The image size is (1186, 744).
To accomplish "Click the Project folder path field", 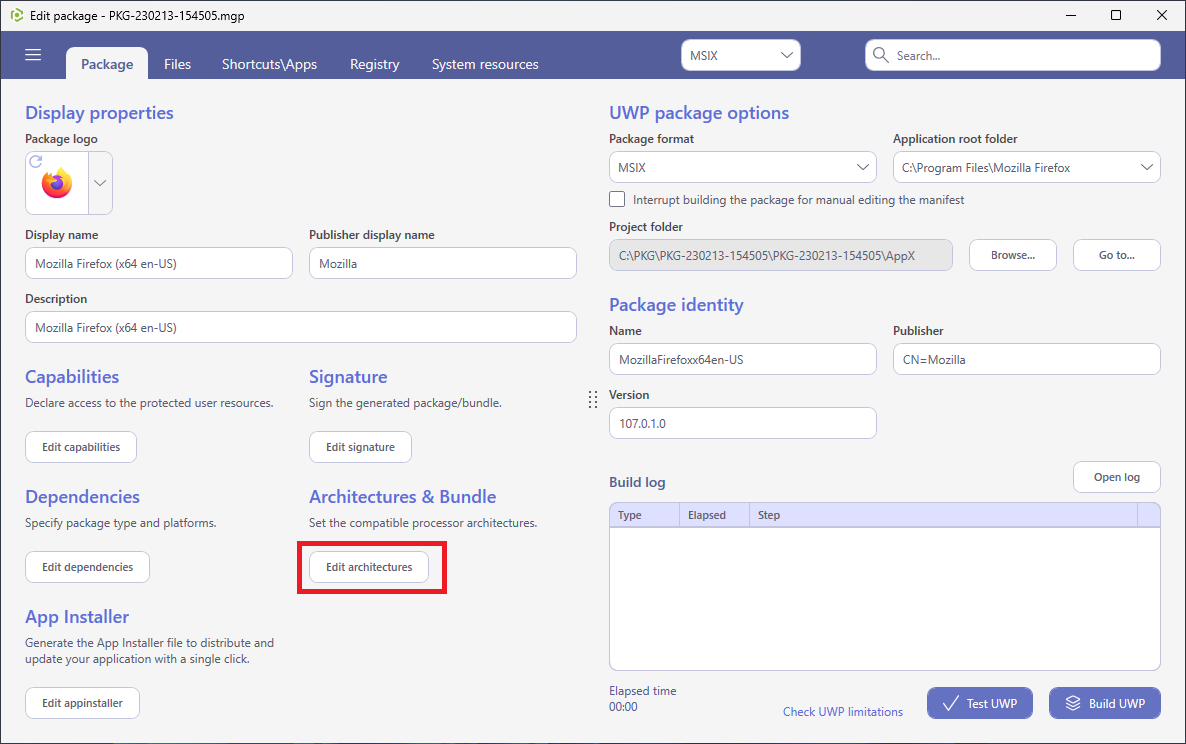I will pos(781,255).
